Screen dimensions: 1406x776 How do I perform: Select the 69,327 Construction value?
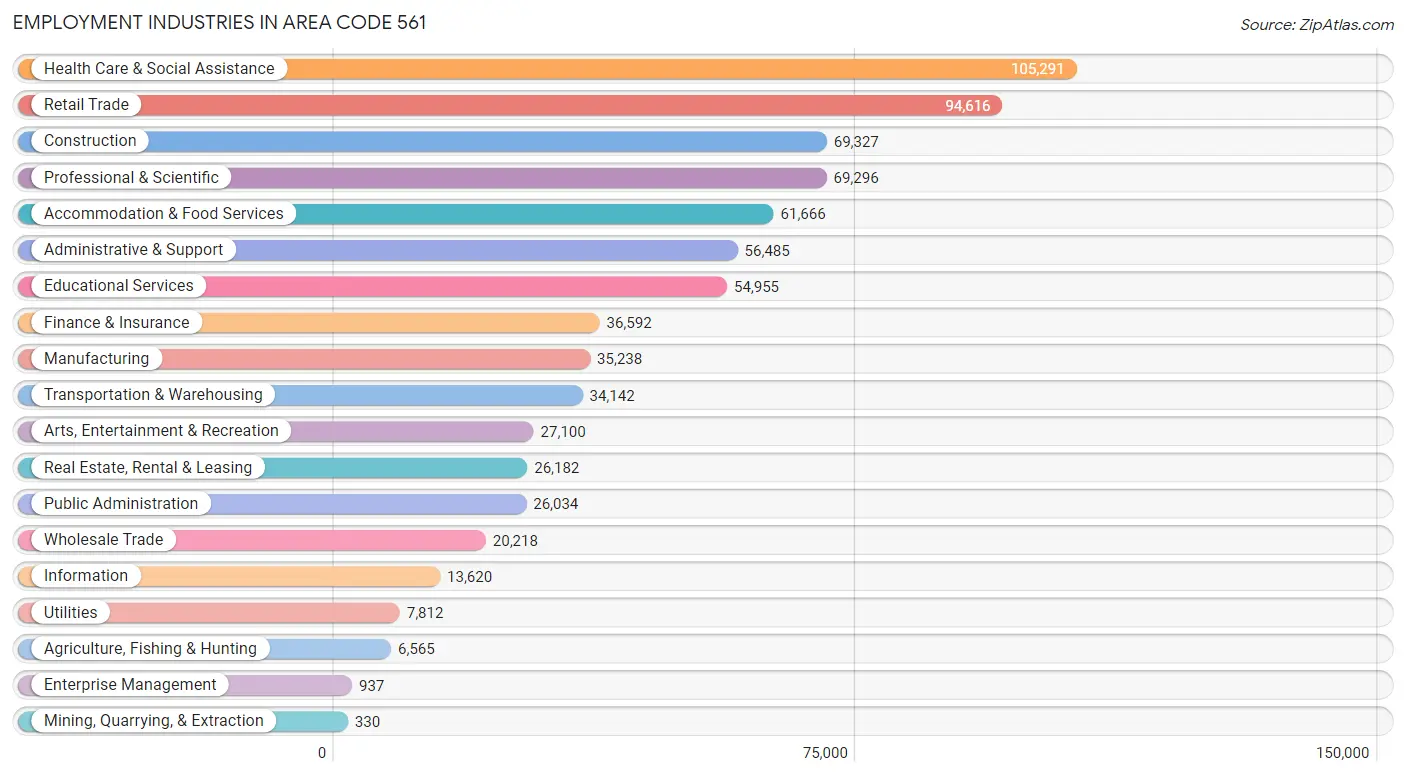tap(856, 142)
